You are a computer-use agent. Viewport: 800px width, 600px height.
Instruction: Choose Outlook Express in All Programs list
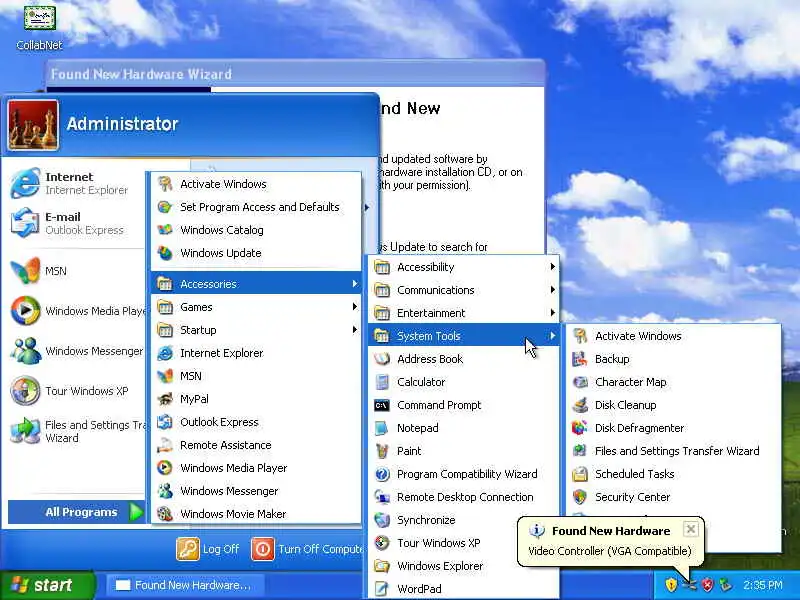[x=256, y=422]
